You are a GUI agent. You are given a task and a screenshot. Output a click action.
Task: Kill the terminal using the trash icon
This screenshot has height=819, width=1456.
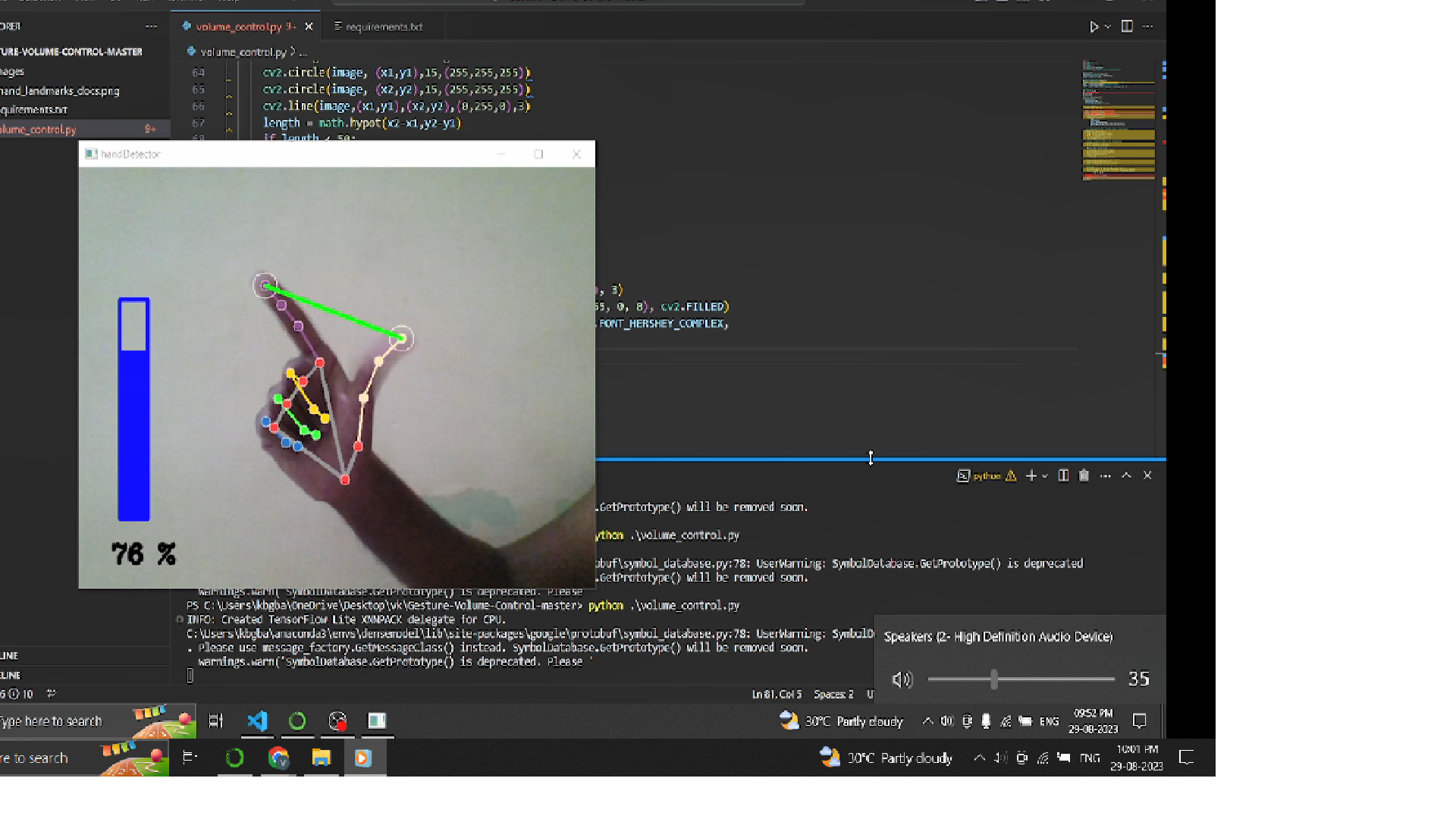coord(1084,475)
